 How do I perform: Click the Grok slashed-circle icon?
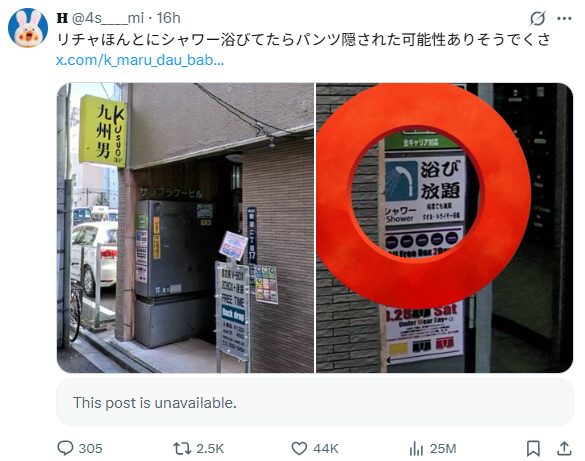coord(538,18)
